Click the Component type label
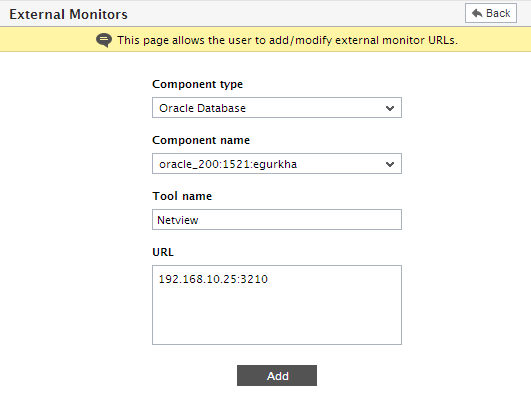This screenshot has width=531, height=408. click(x=197, y=84)
